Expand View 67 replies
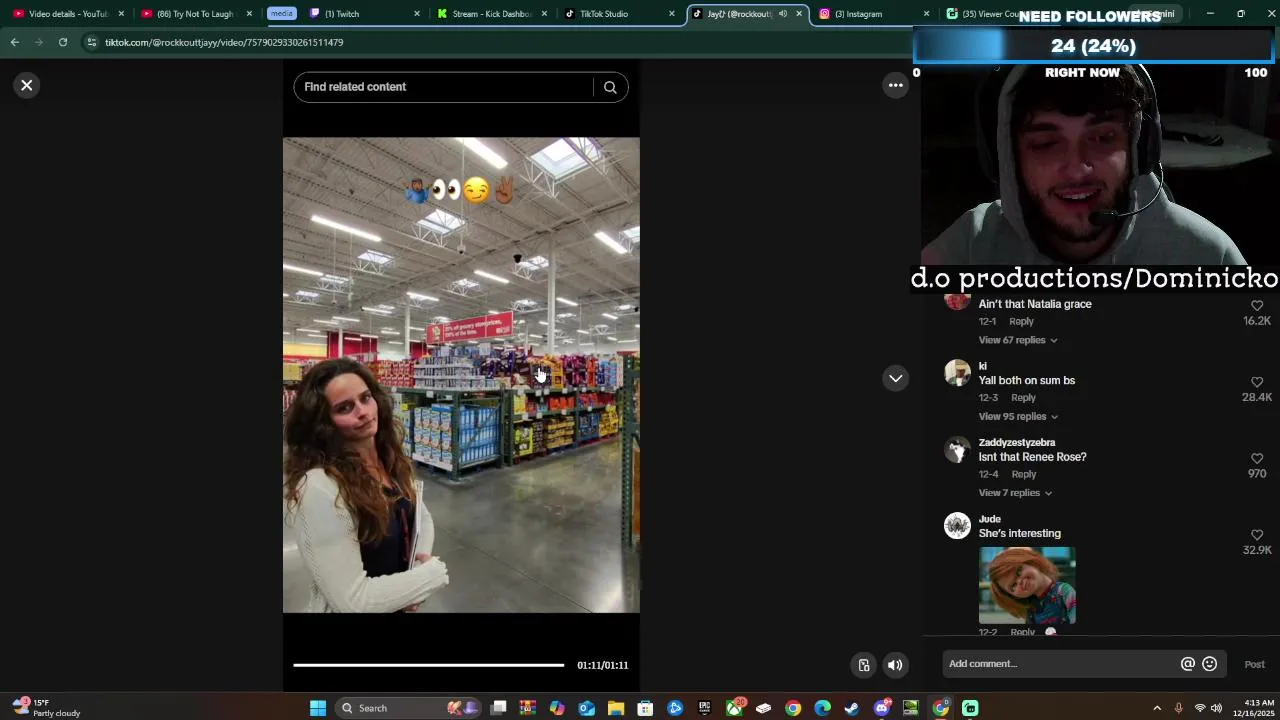 [1018, 340]
